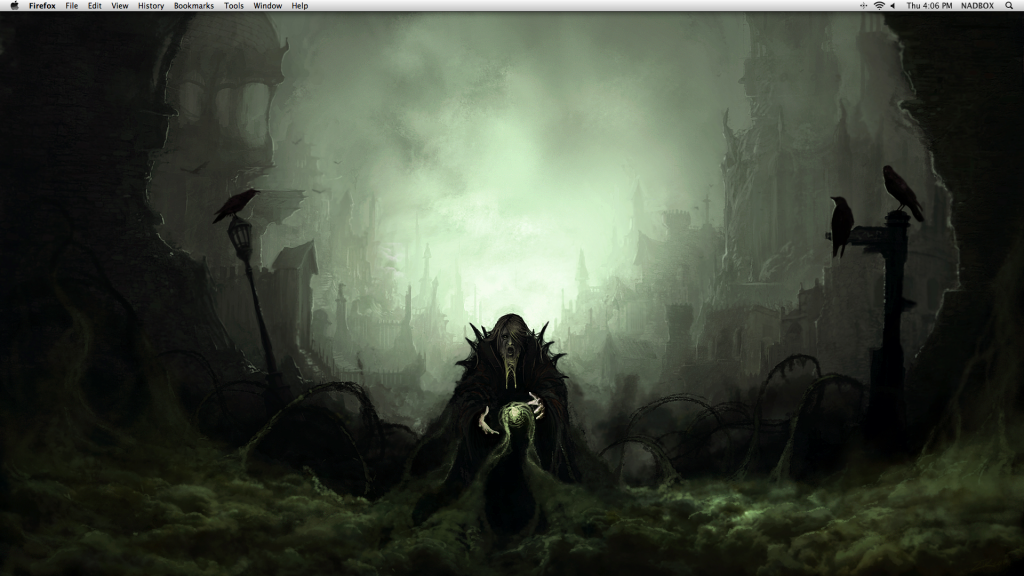Open the Help menu
The image size is (1024, 576).
tap(300, 6)
